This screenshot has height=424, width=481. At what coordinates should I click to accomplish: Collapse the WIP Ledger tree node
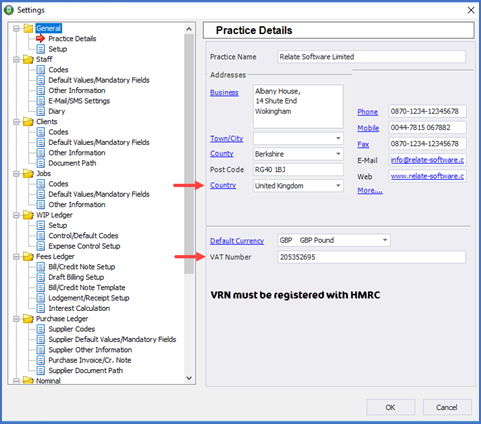16,215
